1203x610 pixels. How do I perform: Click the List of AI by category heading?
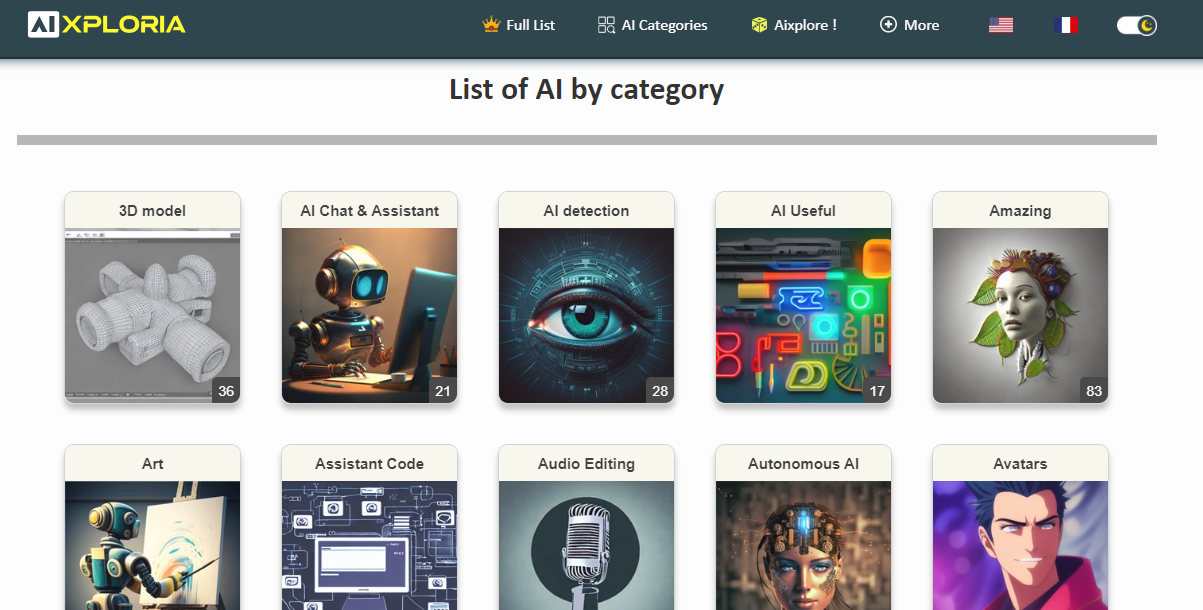(586, 89)
